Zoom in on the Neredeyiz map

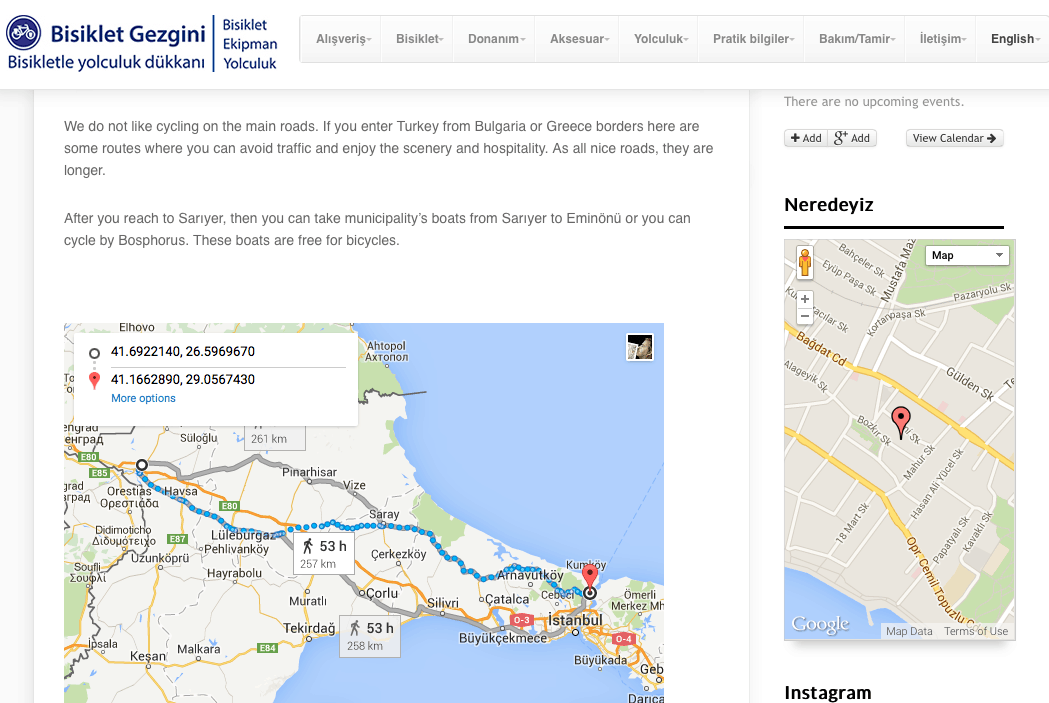tap(804, 299)
